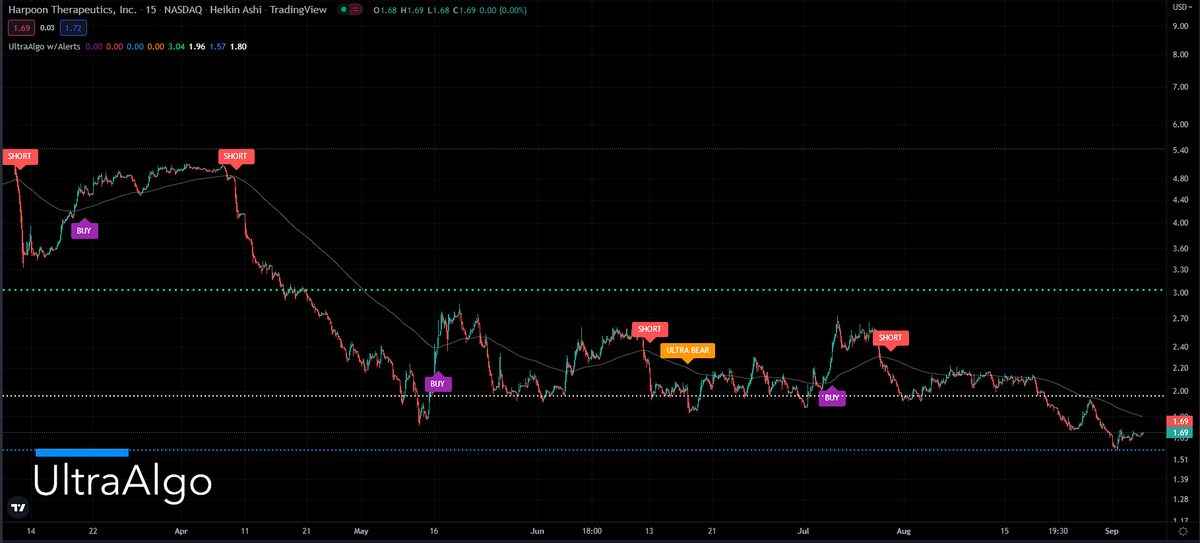The height and width of the screenshot is (543, 1200).
Task: Open the USD currency dropdown
Action: pos(1182,8)
